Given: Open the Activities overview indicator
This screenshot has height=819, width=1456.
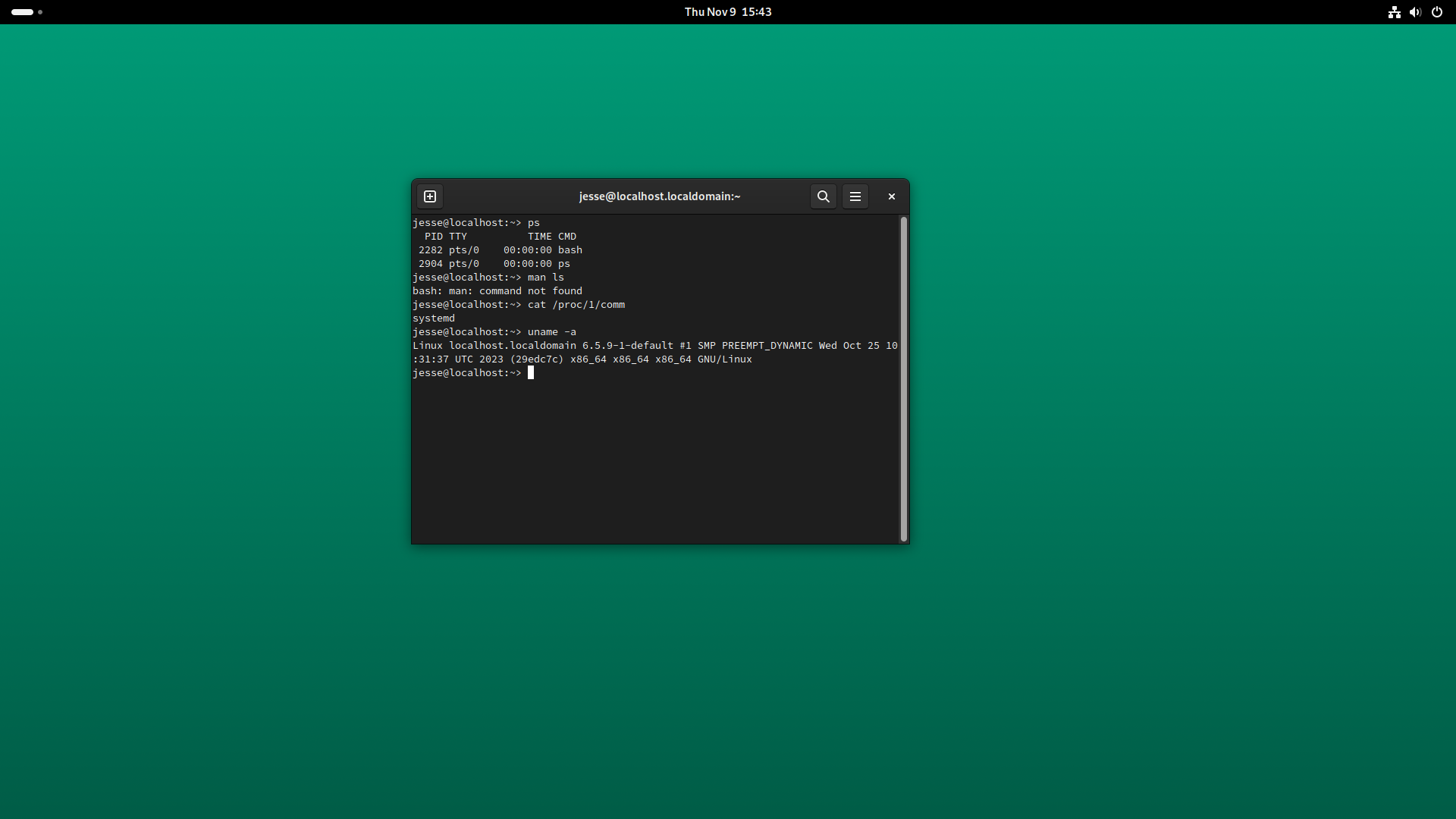Looking at the screenshot, I should pyautogui.click(x=27, y=12).
